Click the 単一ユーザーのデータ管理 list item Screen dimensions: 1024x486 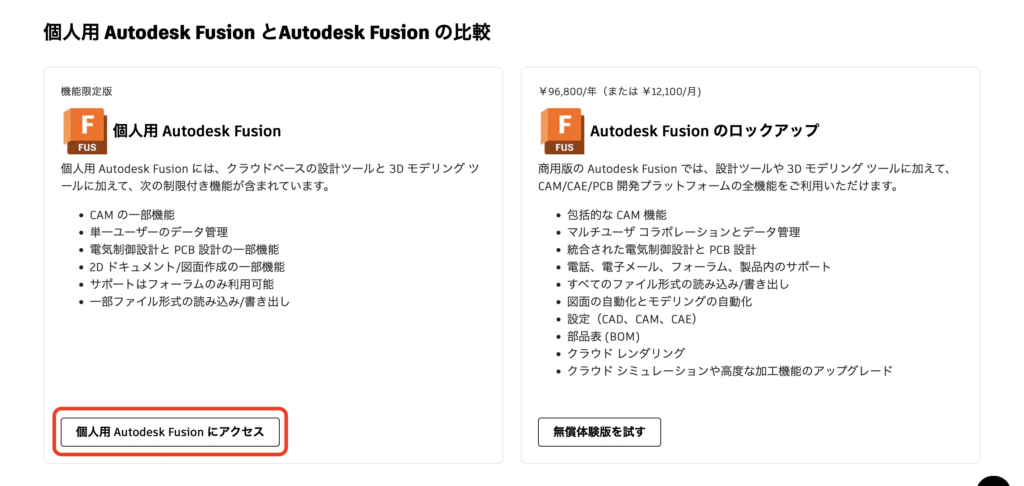click(x=159, y=232)
